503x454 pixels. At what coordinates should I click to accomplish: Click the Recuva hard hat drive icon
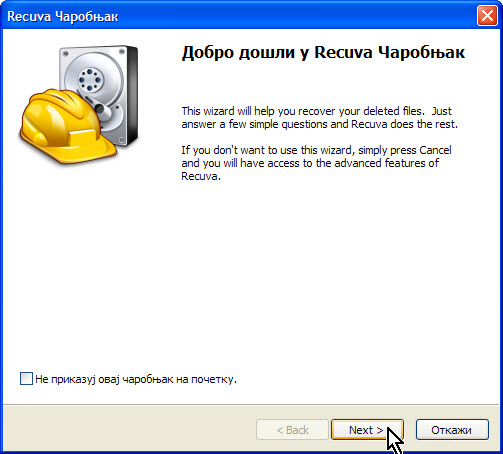tap(79, 105)
